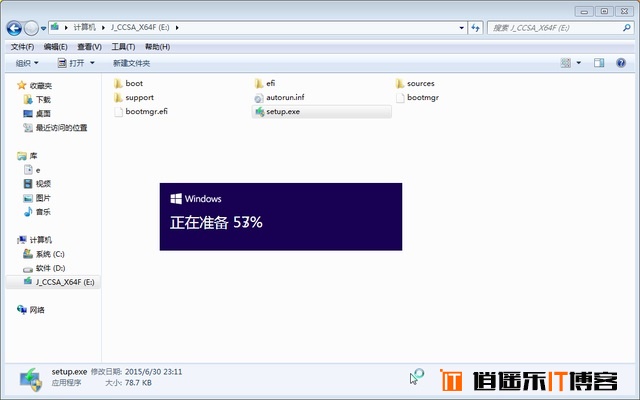Expand the view options dropdown arrow
Image resolution: width=640 pixels, height=400 pixels.
578,63
